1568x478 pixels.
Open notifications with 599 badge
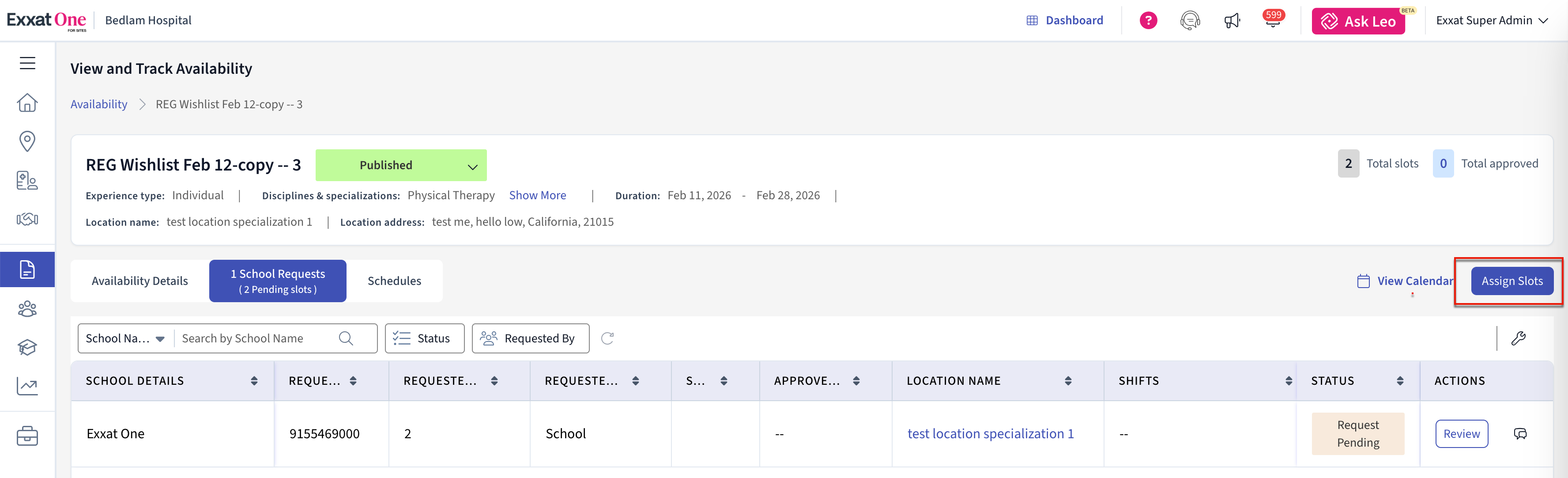pos(1272,21)
